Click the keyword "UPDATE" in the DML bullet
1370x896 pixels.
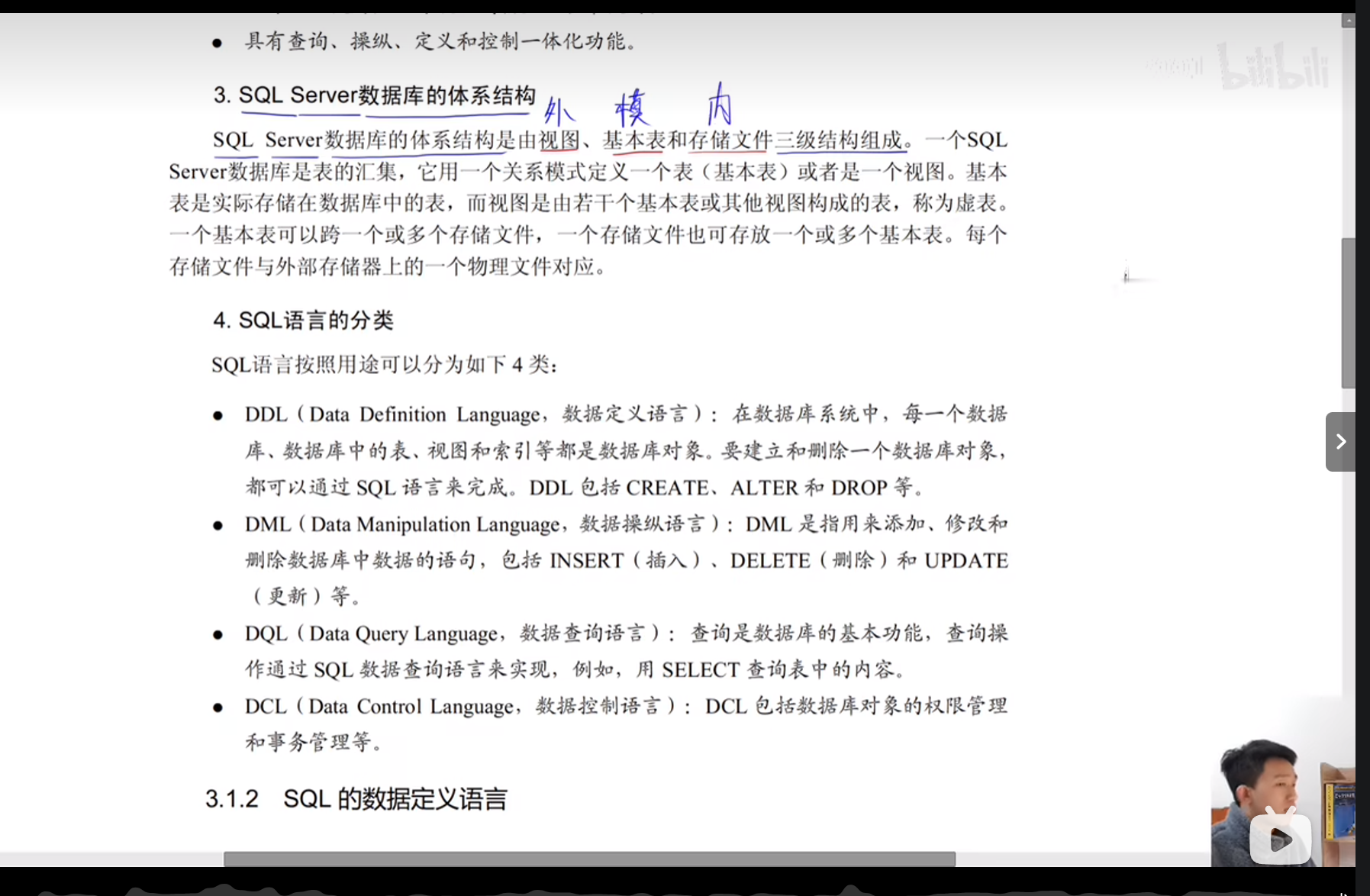966,561
